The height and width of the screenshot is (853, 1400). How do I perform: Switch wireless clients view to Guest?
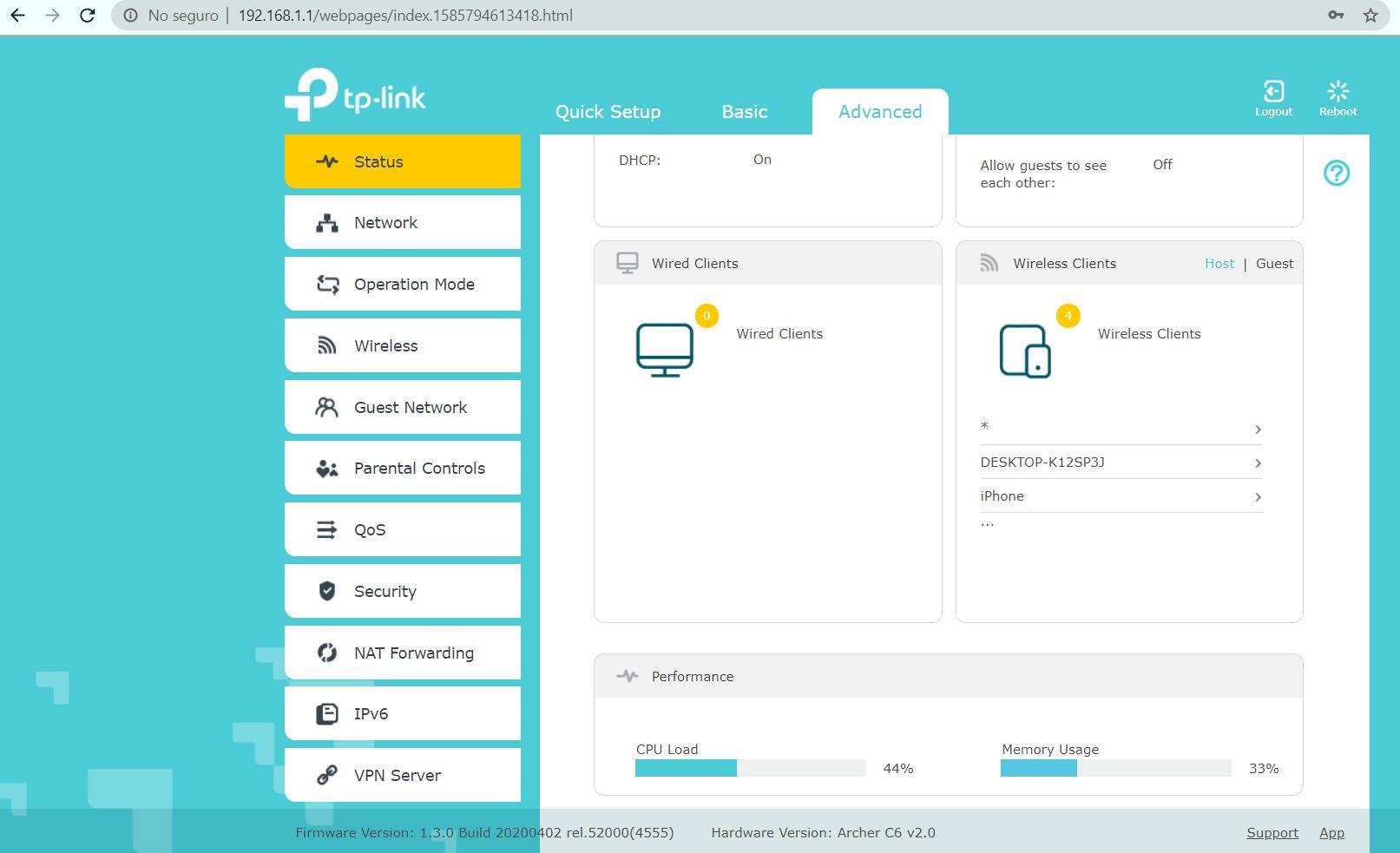coord(1274,264)
